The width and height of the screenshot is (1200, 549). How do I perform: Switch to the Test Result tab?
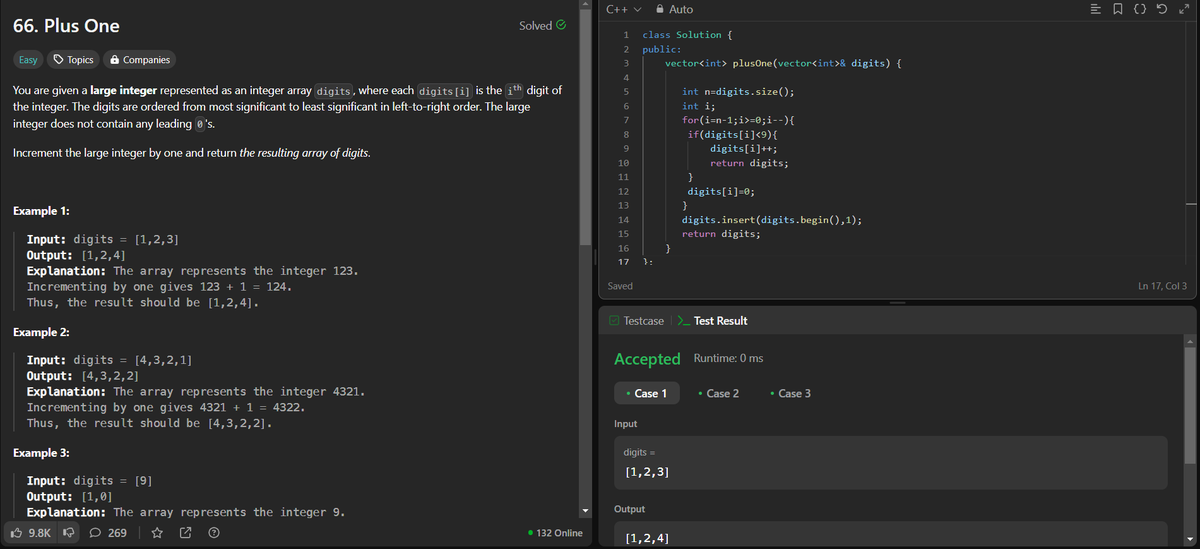pos(713,321)
